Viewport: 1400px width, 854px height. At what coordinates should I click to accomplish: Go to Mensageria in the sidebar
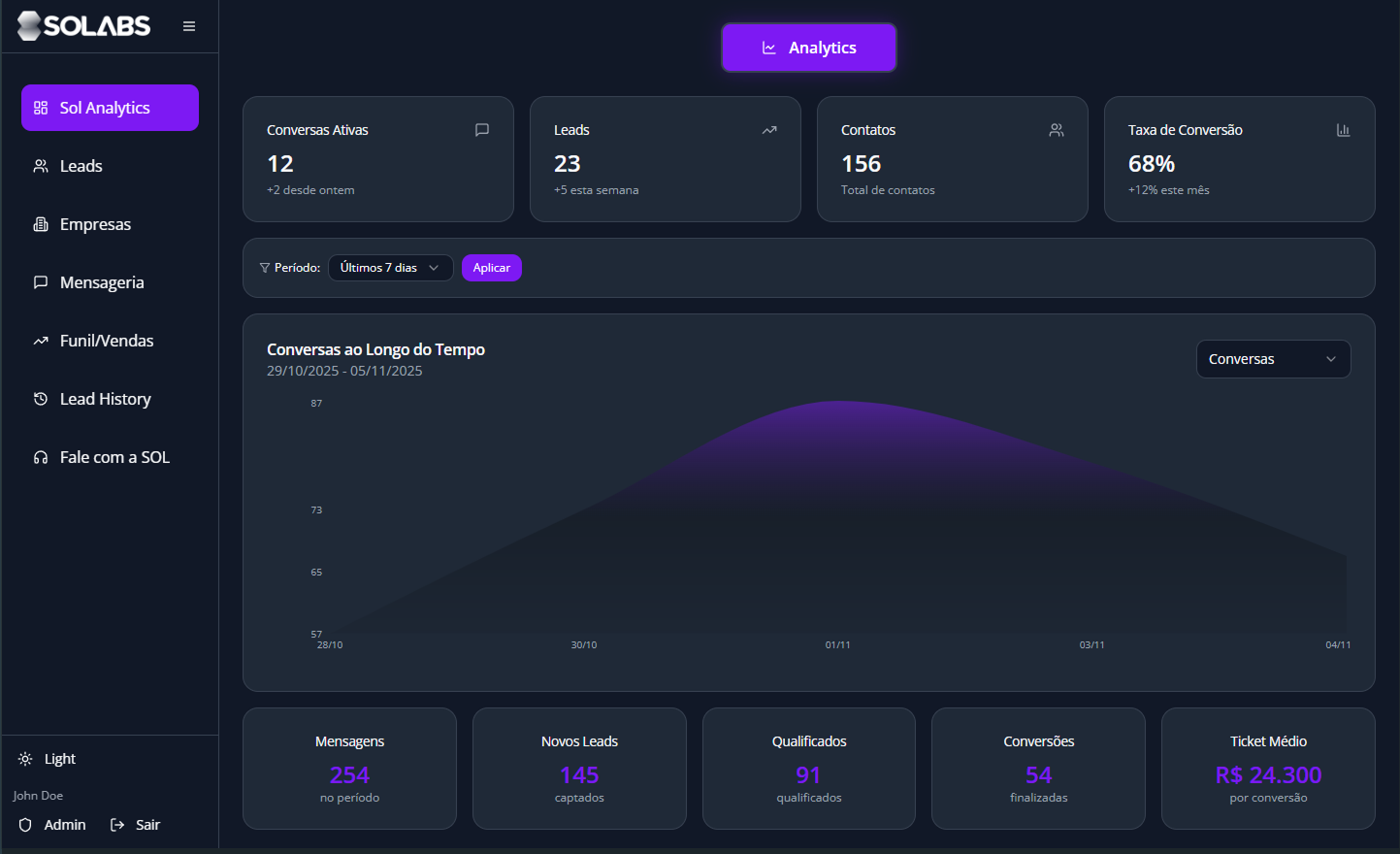101,282
